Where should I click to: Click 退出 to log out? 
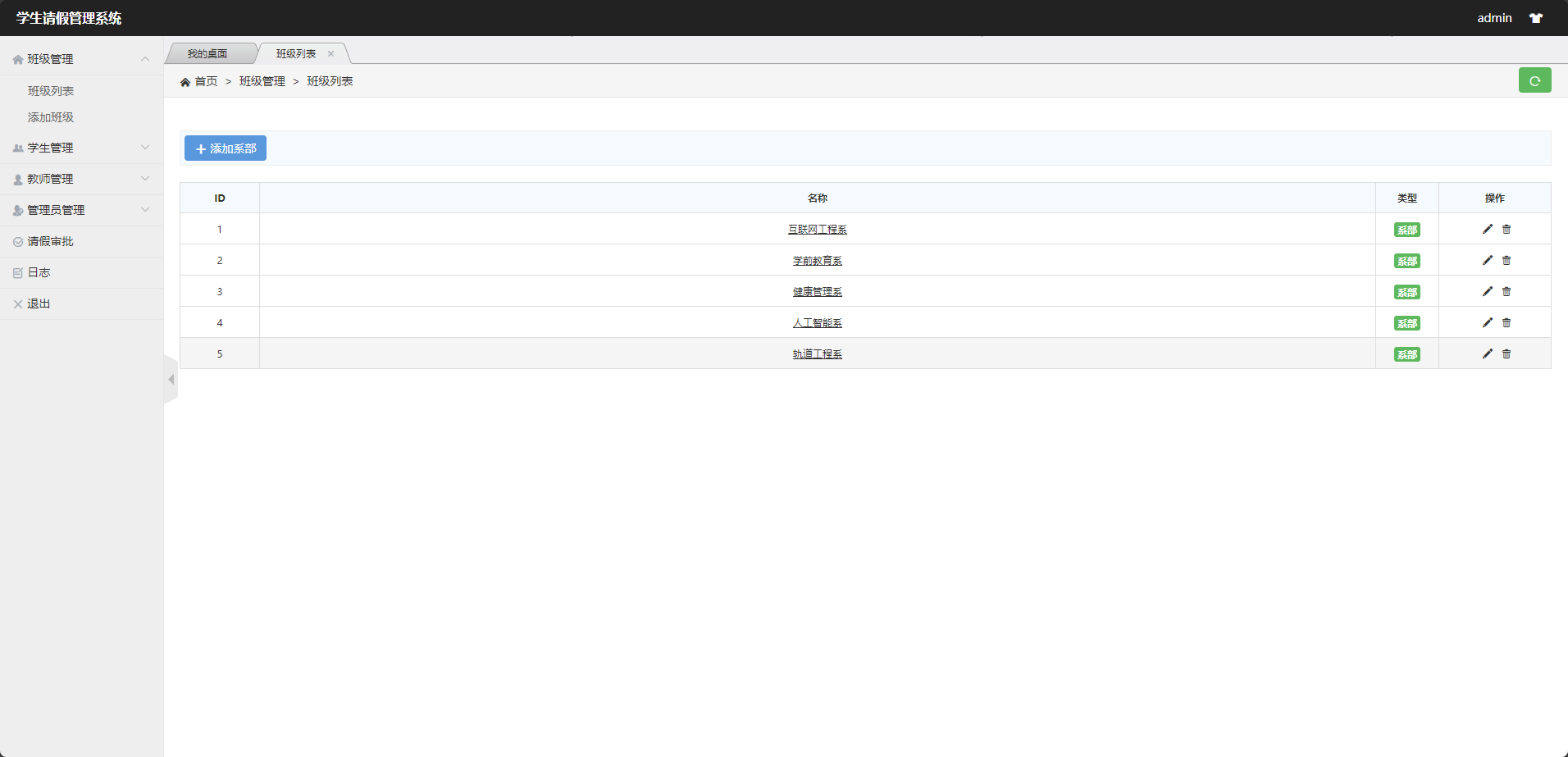coord(39,303)
